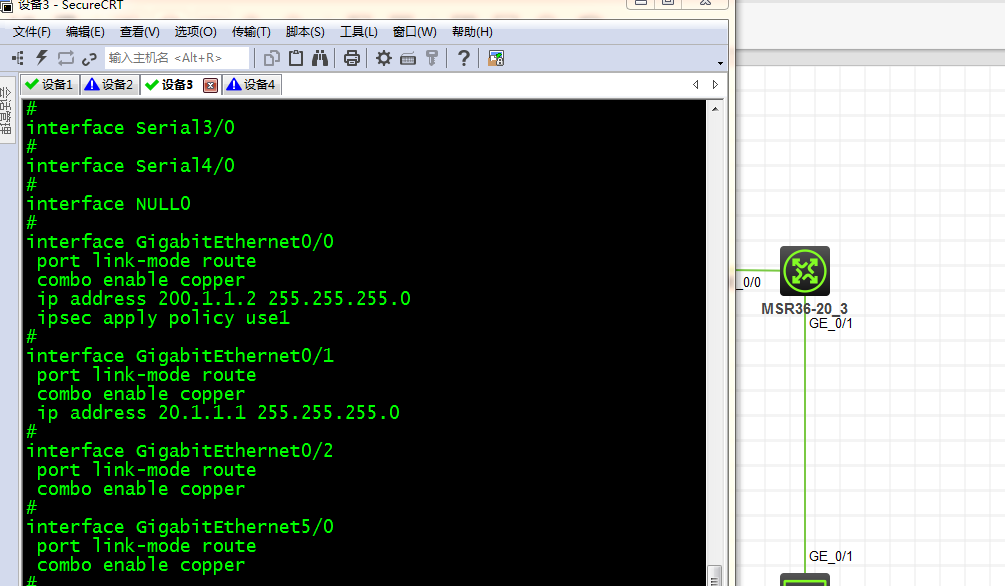
Task: Open Session Options gear icon
Action: tap(383, 58)
